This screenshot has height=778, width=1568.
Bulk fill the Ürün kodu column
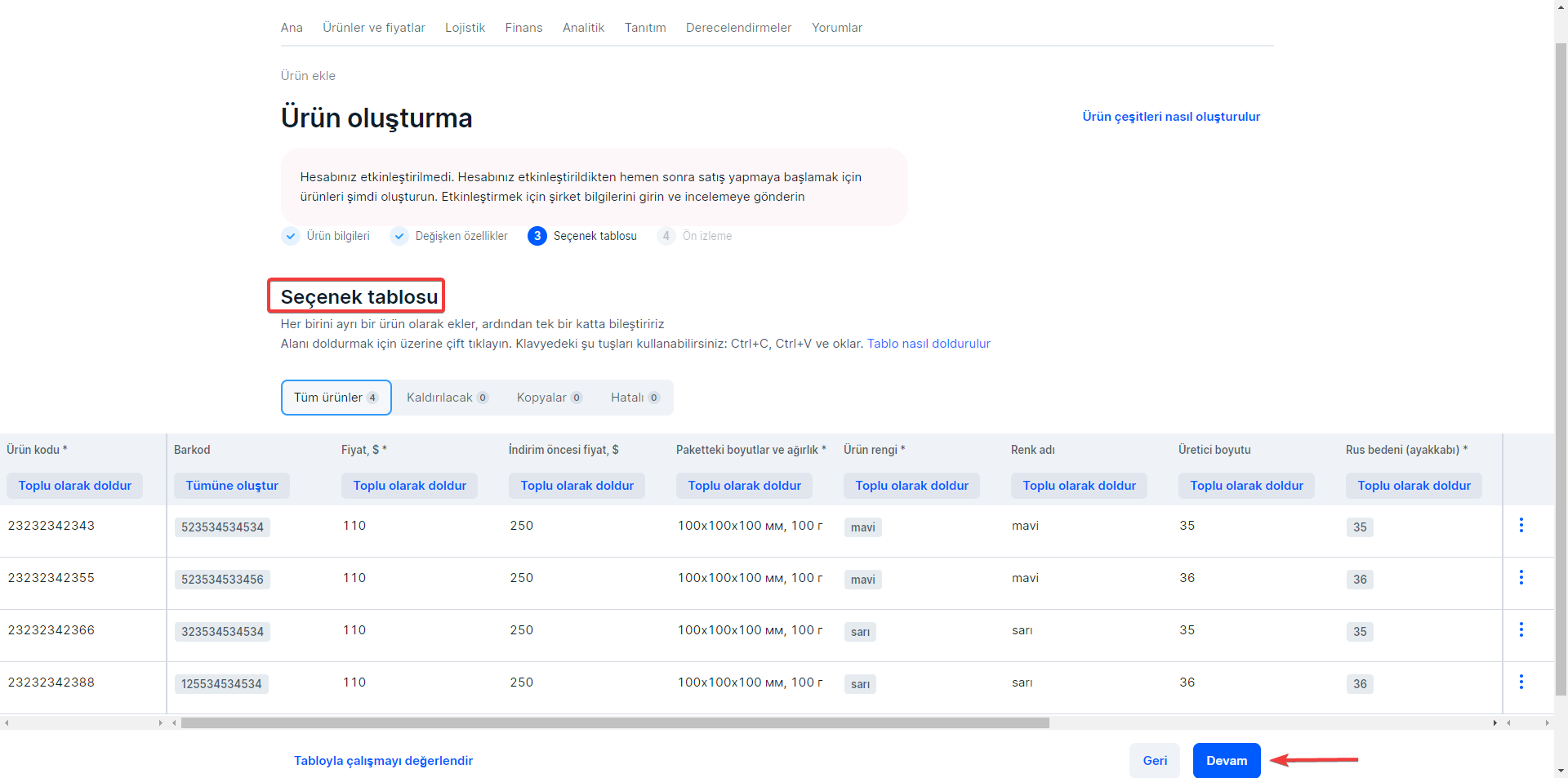coord(75,486)
